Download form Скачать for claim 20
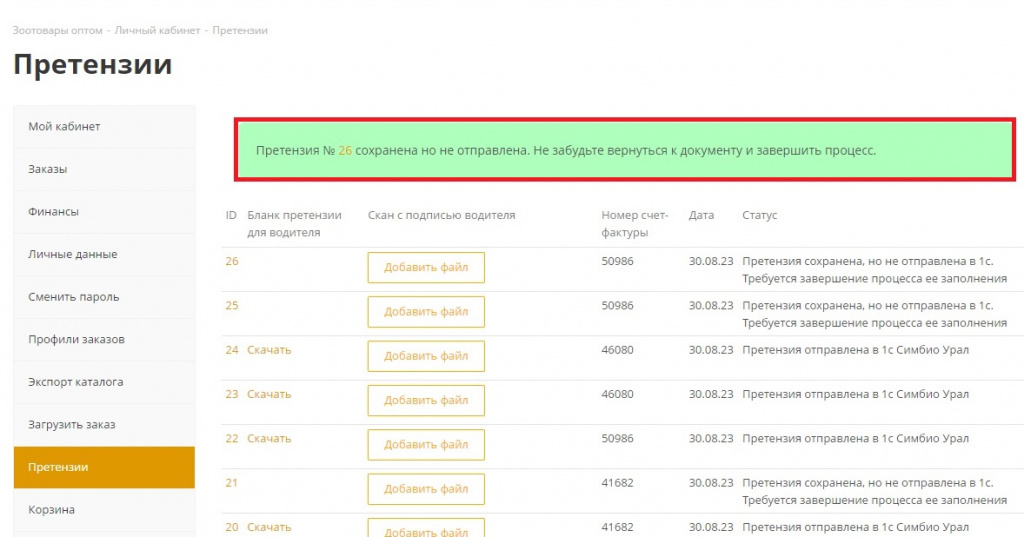Screen dimensions: 1024x537 (269, 527)
